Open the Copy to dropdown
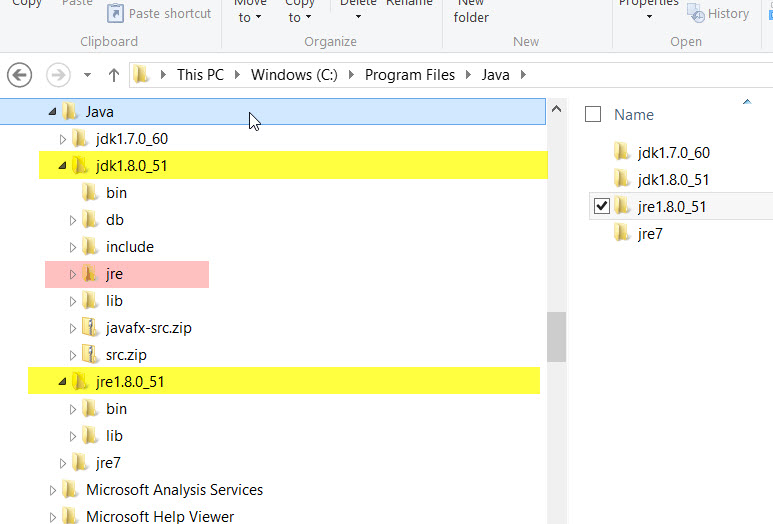 coord(300,12)
